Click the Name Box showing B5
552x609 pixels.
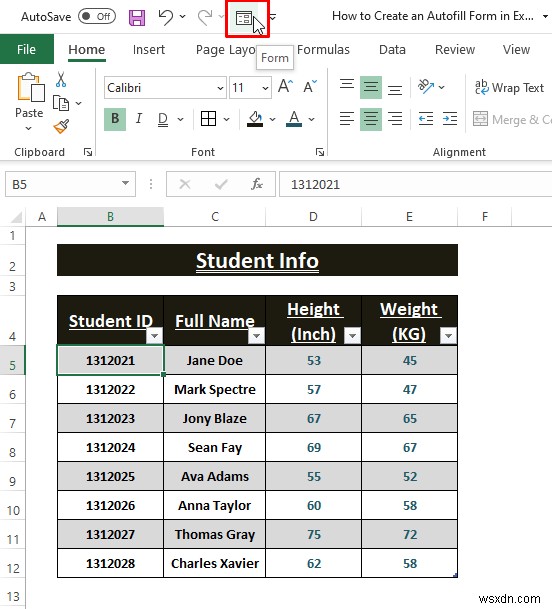(70, 184)
